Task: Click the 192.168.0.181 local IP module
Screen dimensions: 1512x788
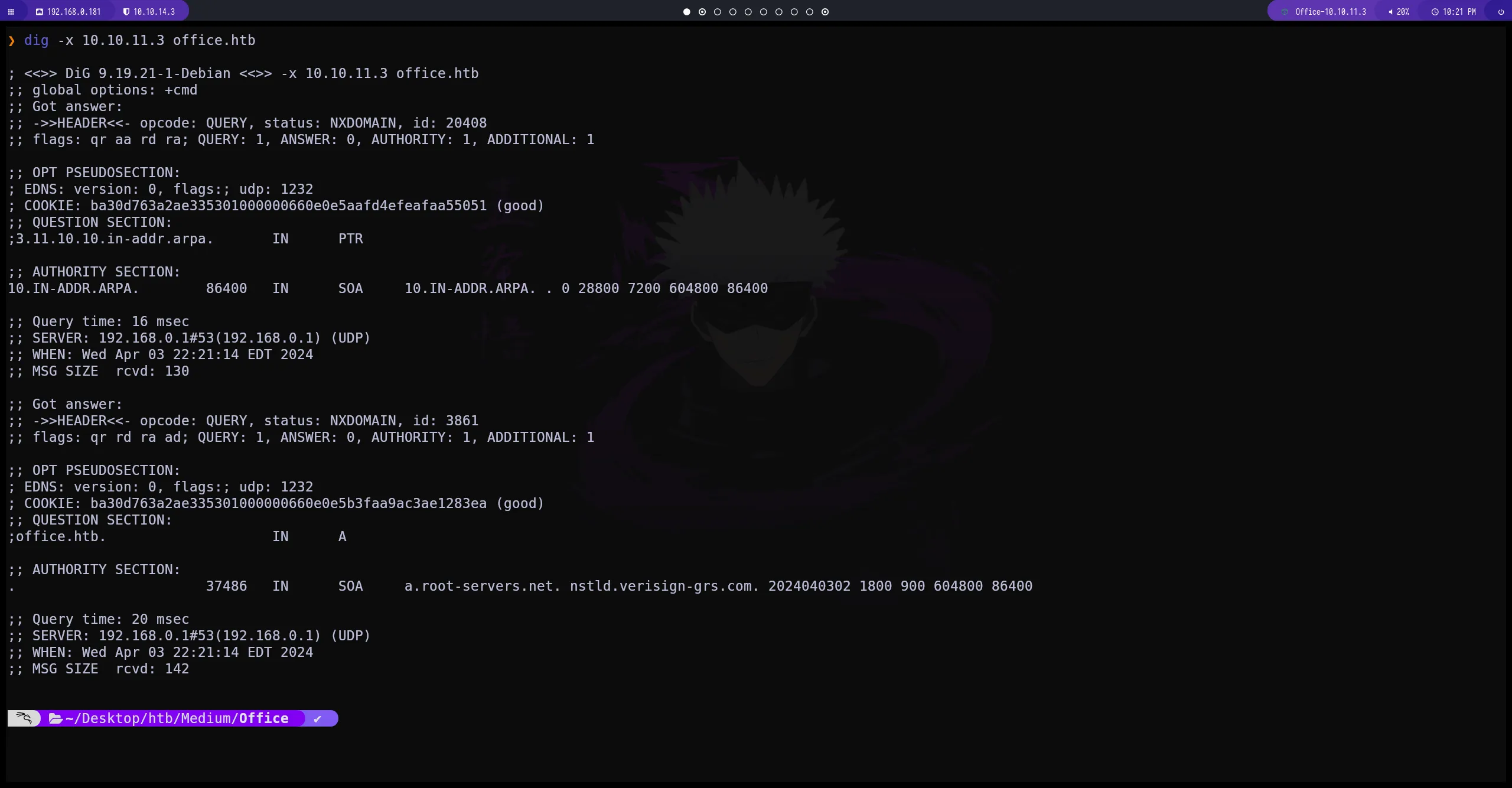Action: pyautogui.click(x=74, y=12)
